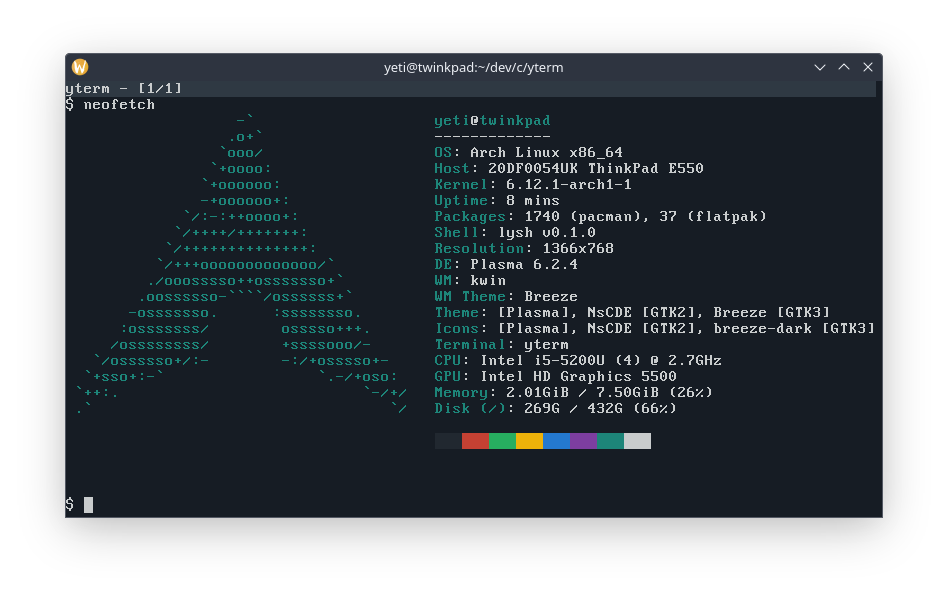Select the 'yterm - [1/1]' tab bar

pos(470,89)
